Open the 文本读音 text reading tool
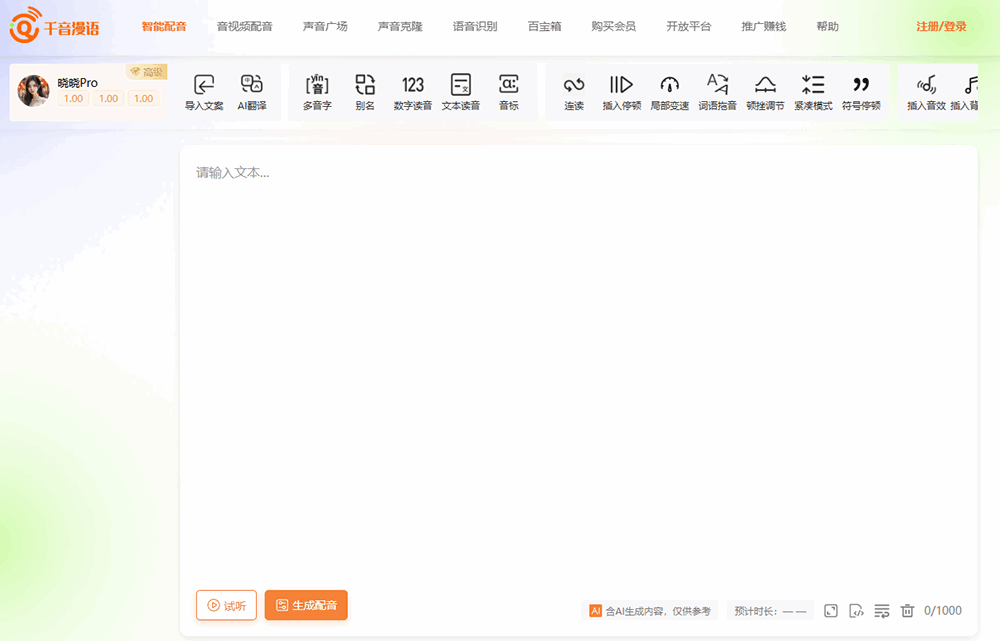This screenshot has height=641, width=1000. [460, 92]
